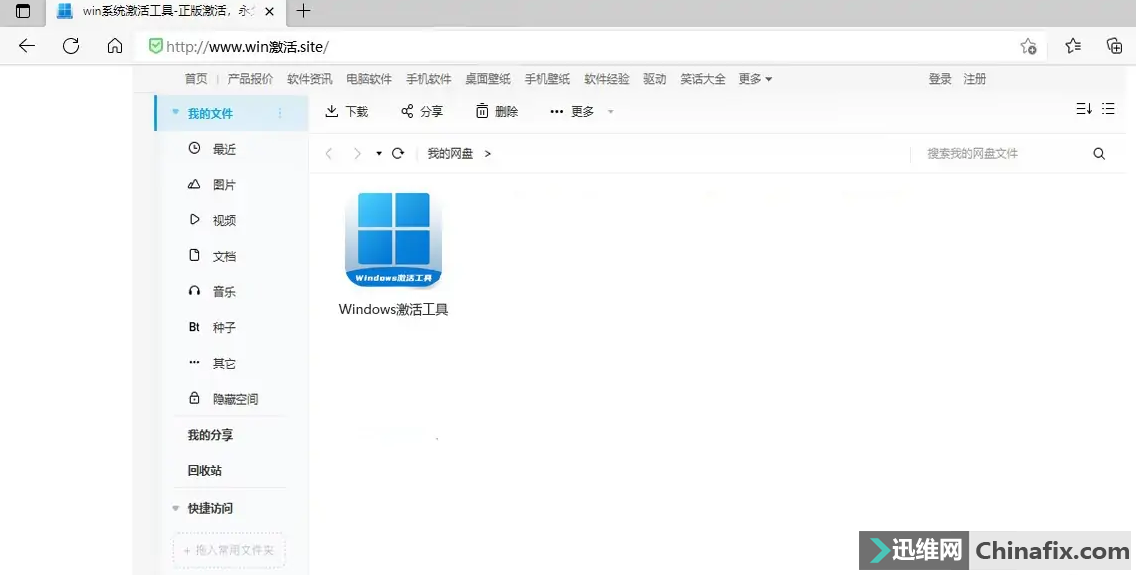Navigate forward in file path
Screen dimensions: 1136x575
coord(357,154)
